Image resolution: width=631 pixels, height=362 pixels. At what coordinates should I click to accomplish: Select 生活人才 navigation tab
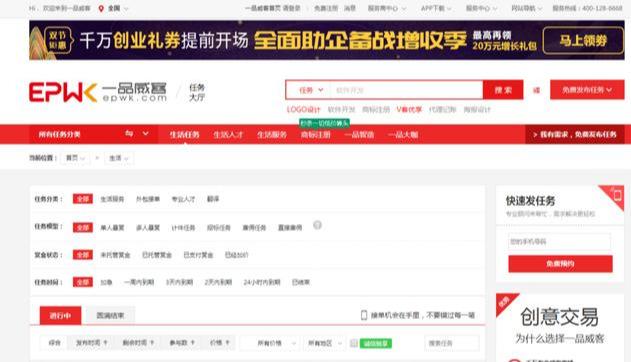pyautogui.click(x=228, y=134)
